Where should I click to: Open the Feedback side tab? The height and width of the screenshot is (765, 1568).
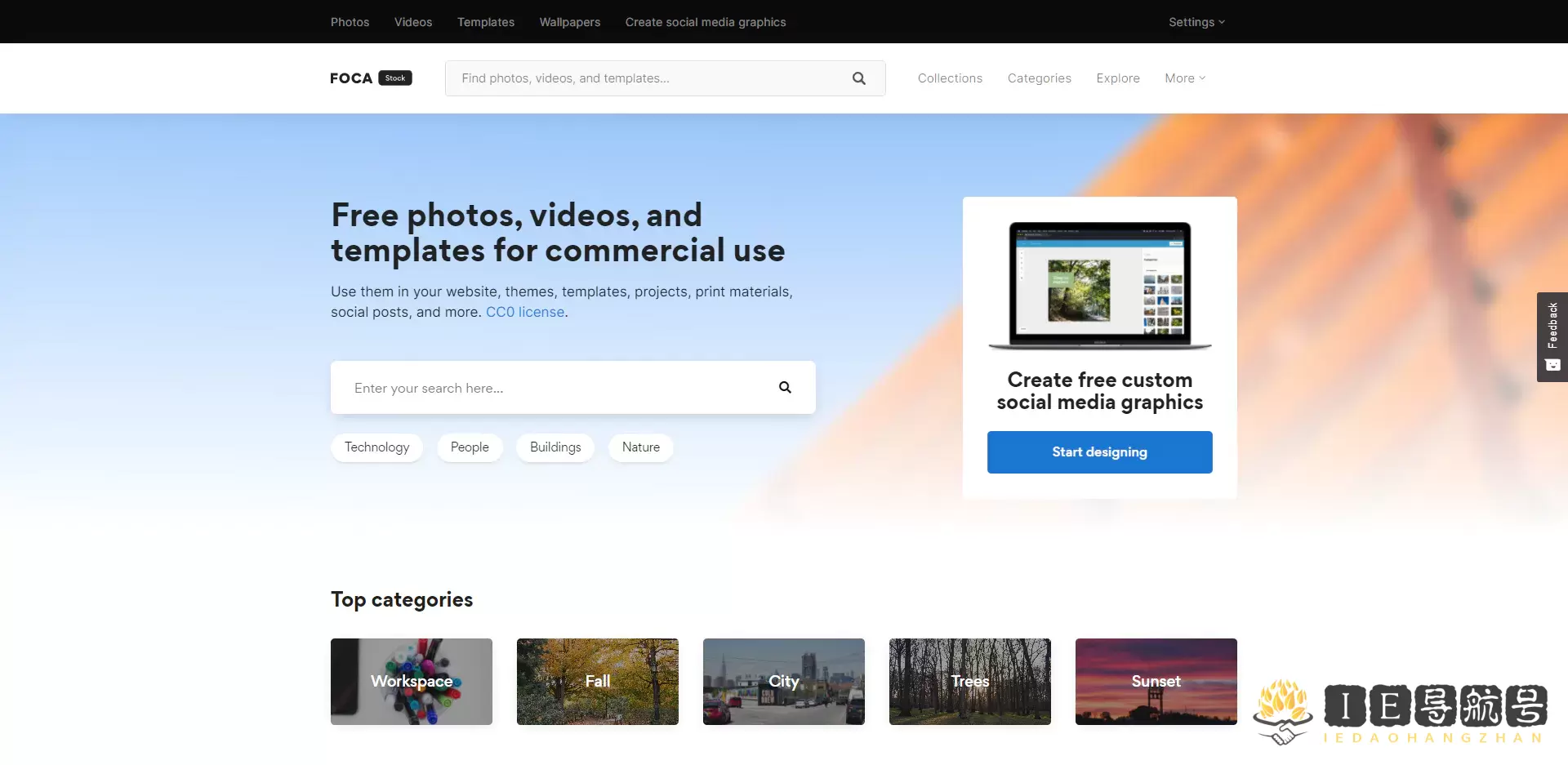1552,336
